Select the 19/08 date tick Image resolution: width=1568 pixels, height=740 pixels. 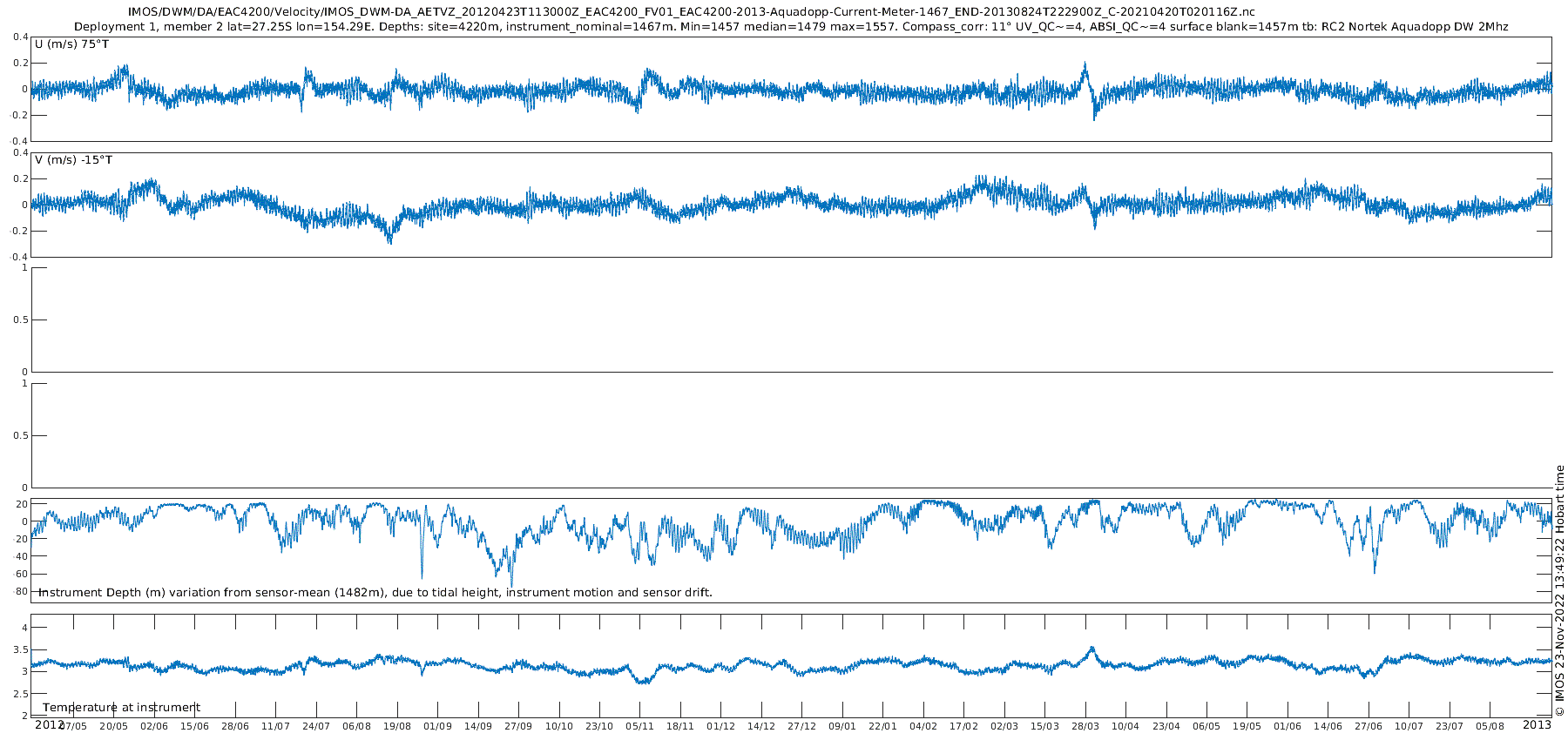pos(397,726)
